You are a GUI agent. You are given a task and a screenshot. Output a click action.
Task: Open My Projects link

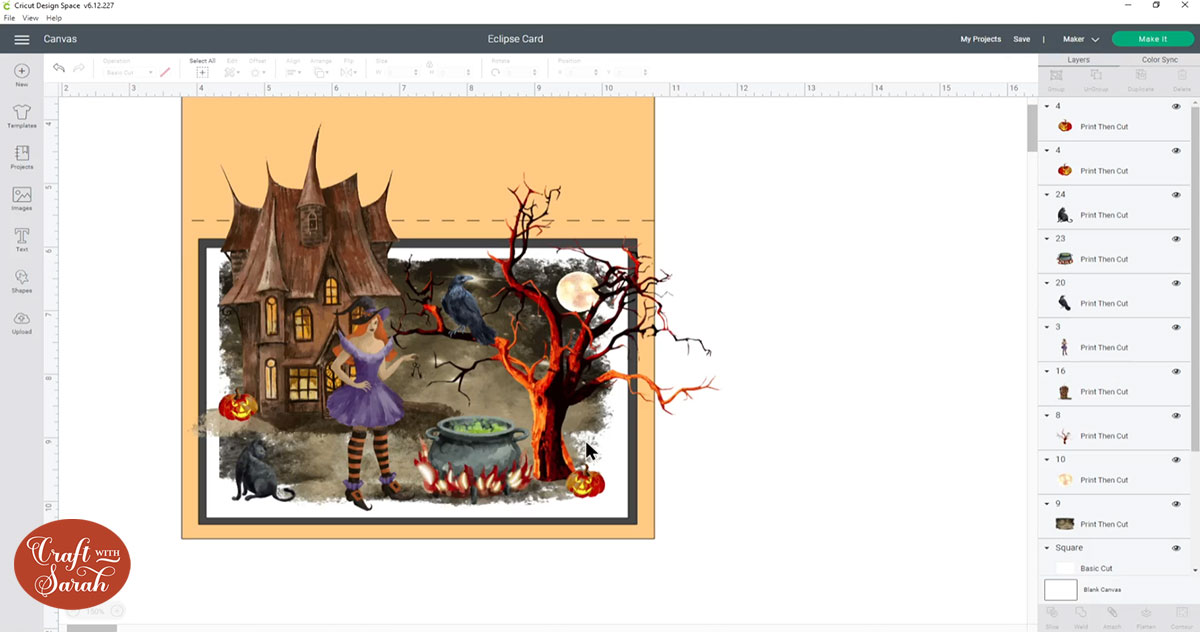pos(980,39)
